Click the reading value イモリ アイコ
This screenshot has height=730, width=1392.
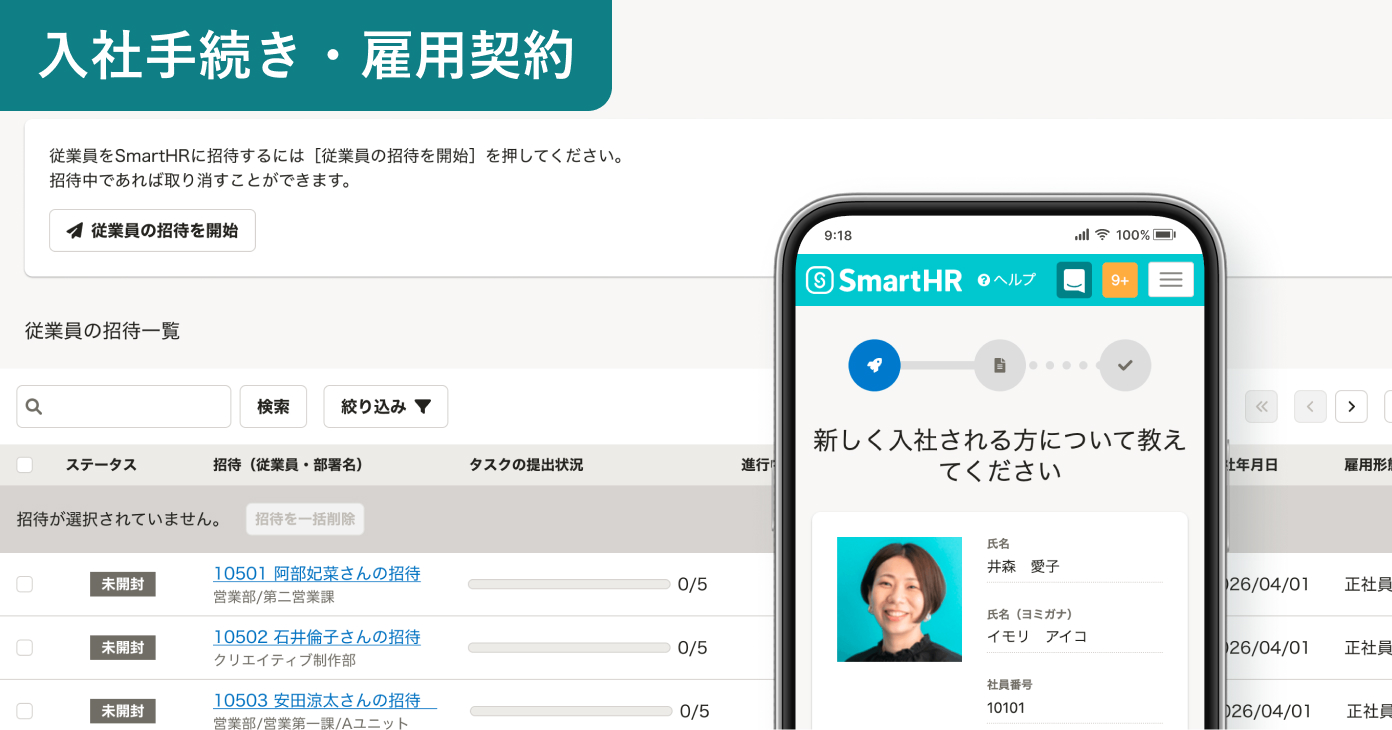click(1037, 636)
